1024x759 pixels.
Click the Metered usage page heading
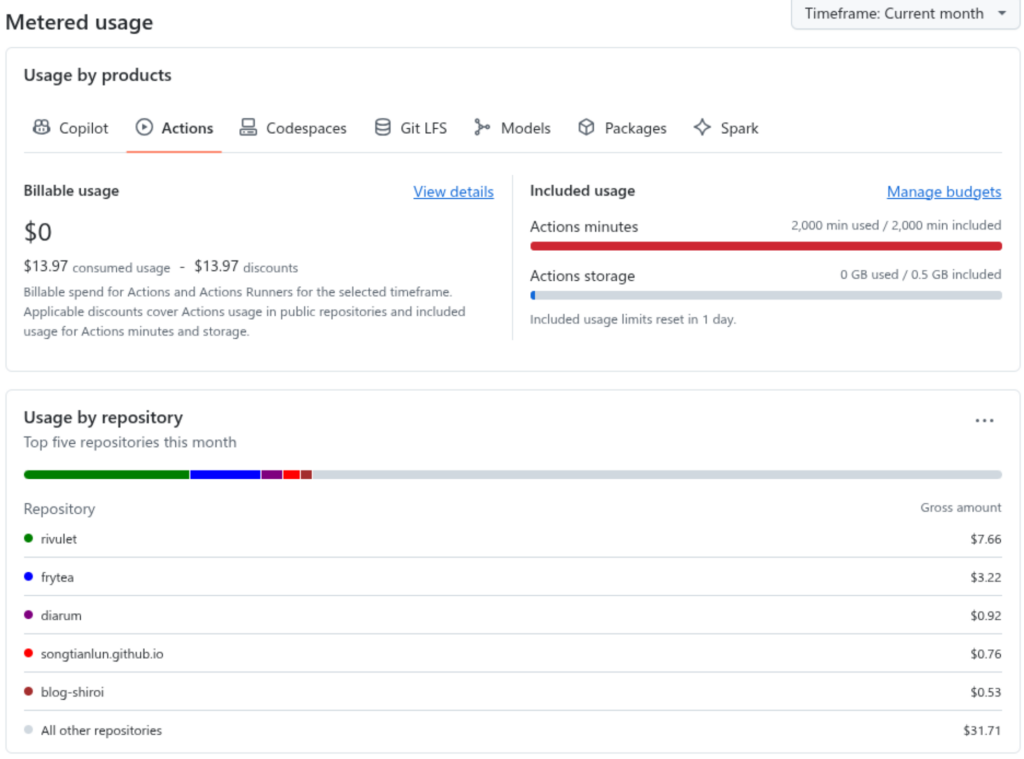79,22
